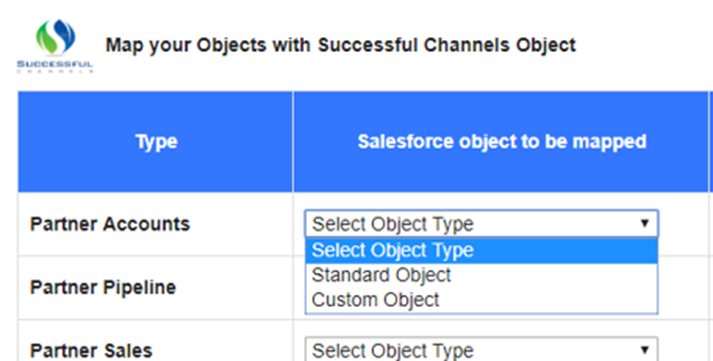Click the Type column header

point(156,142)
